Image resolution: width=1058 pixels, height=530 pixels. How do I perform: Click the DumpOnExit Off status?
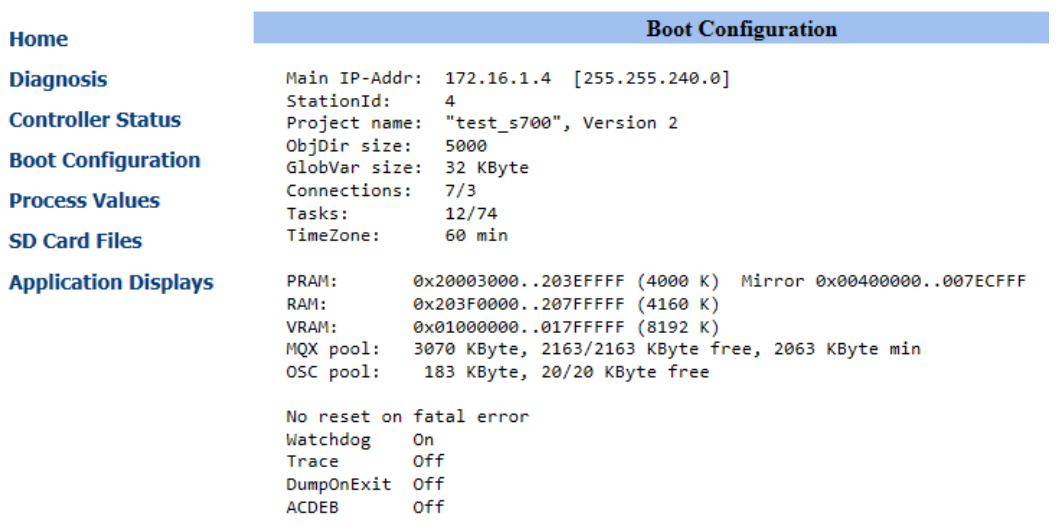pos(428,485)
